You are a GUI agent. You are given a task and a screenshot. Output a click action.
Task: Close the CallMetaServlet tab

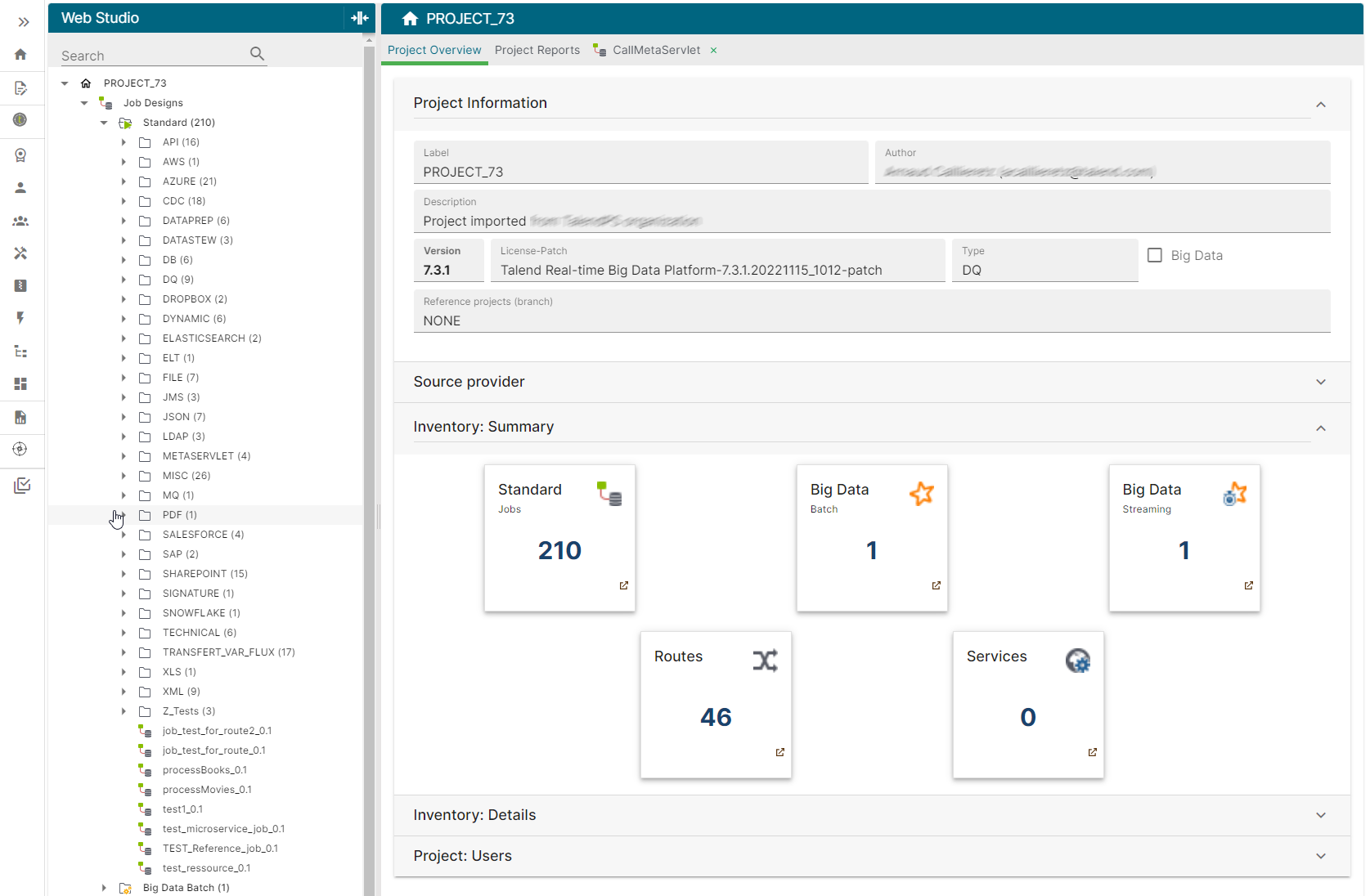[x=713, y=51]
